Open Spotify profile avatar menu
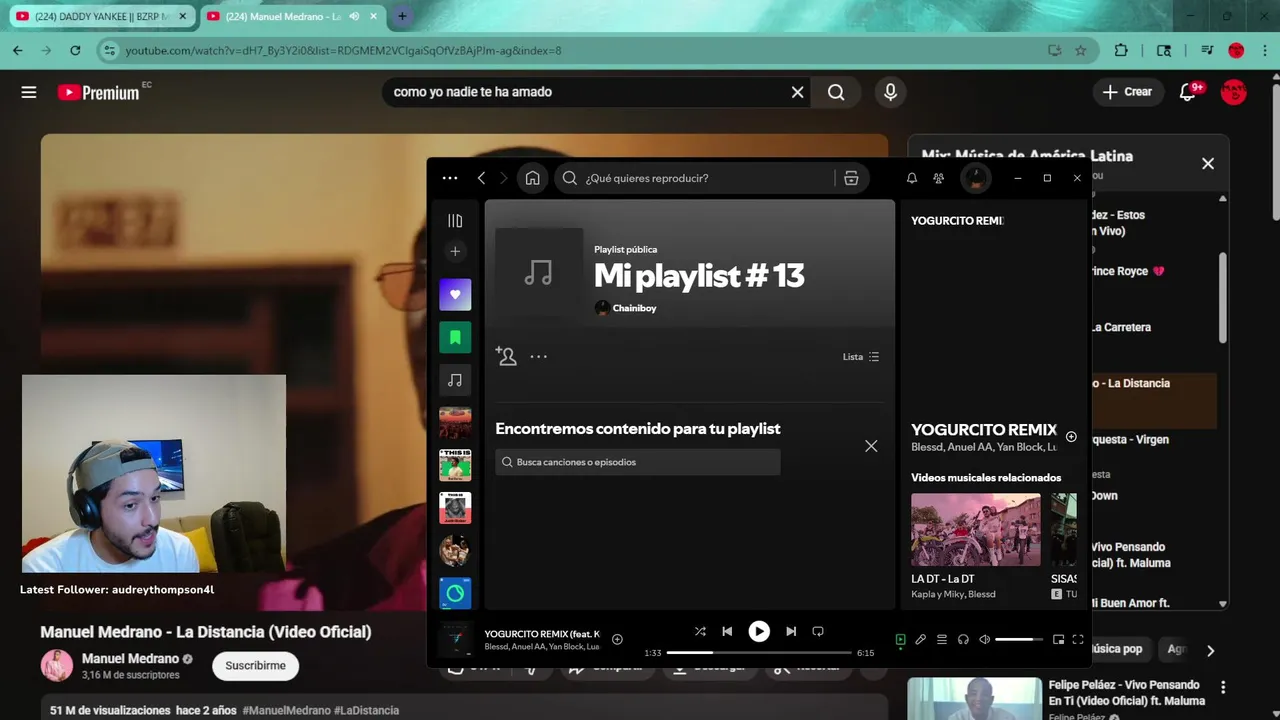The width and height of the screenshot is (1280, 720). click(976, 178)
